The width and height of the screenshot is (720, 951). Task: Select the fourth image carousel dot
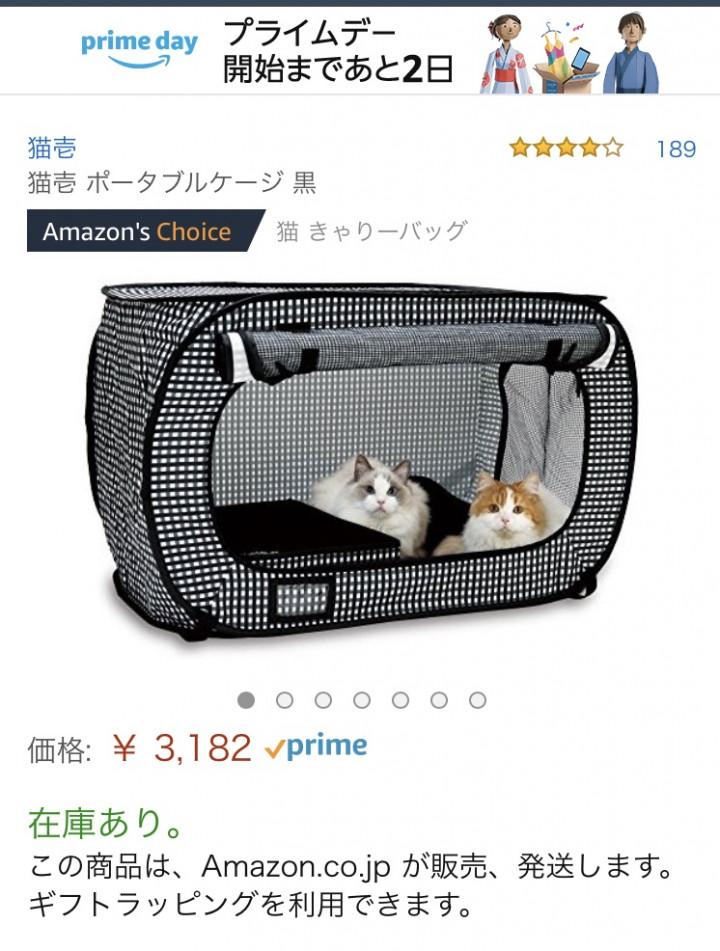pos(362,701)
